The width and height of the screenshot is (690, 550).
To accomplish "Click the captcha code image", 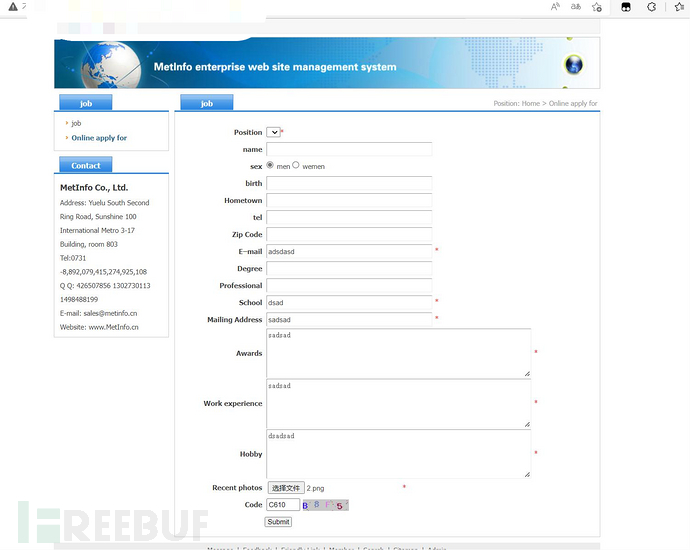I will click(x=325, y=505).
